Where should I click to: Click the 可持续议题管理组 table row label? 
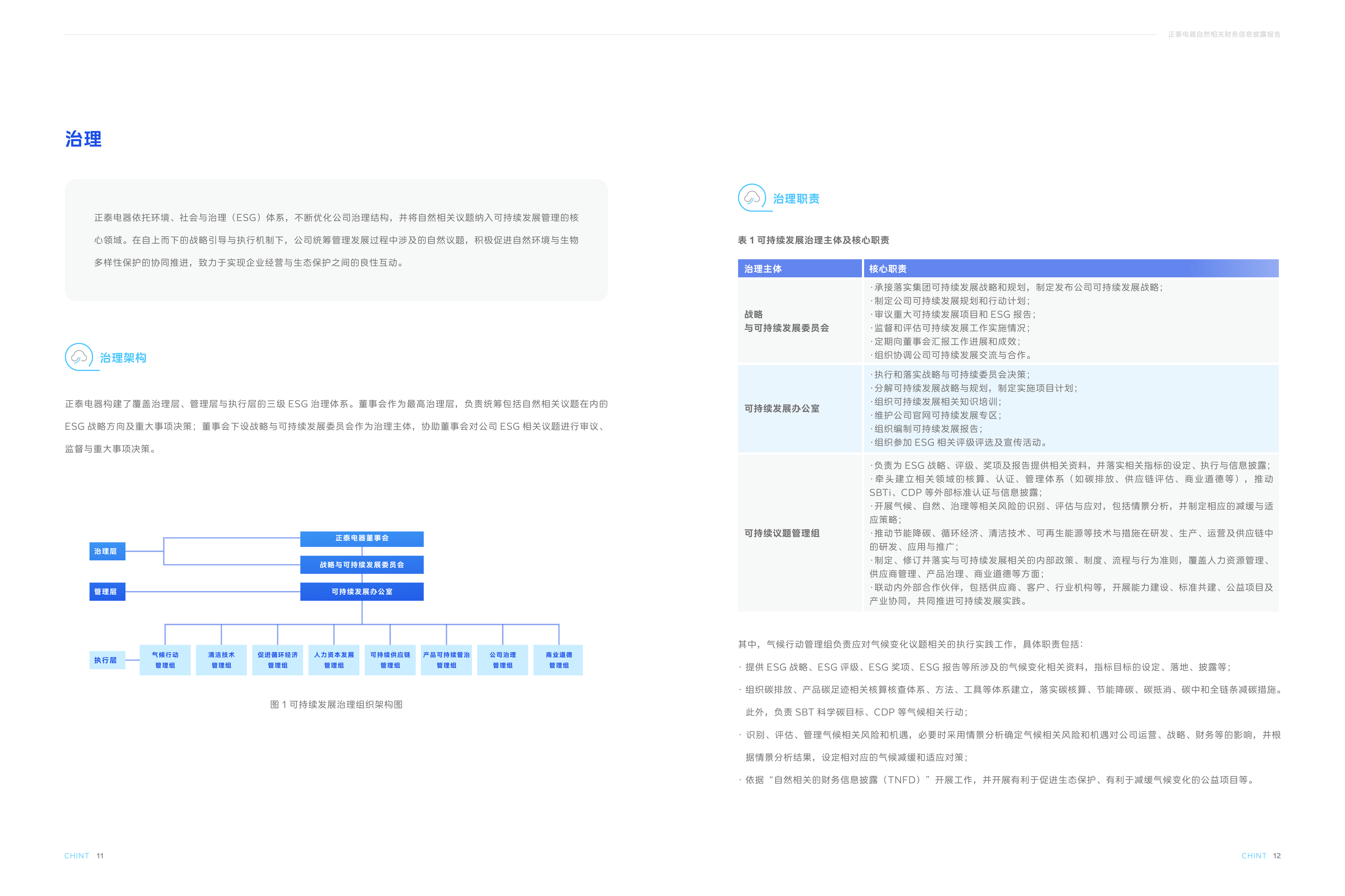point(781,533)
